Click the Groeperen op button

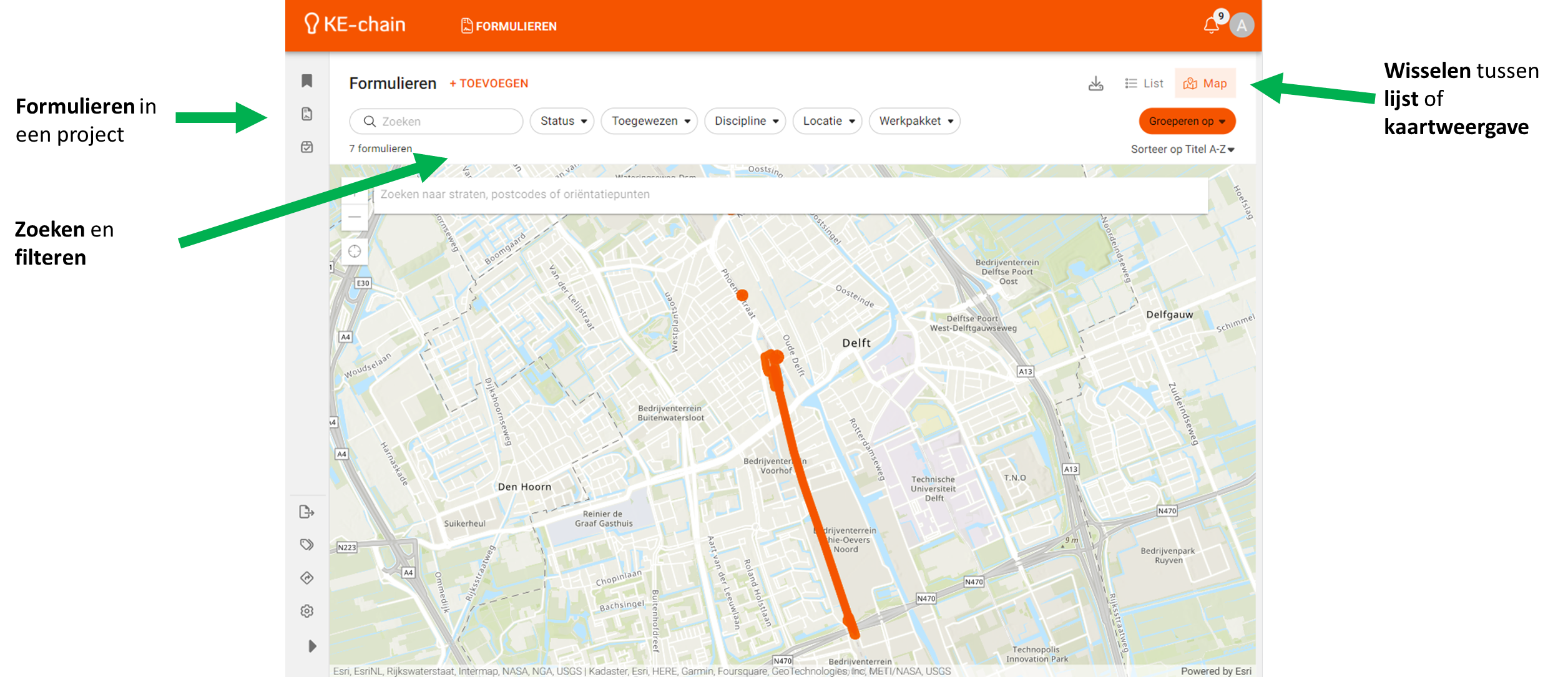tap(1187, 121)
